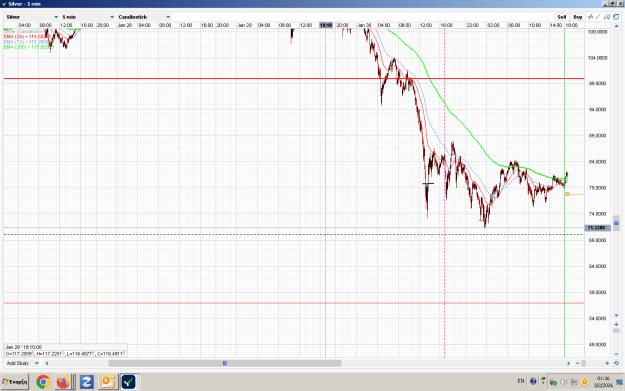Click the price axis scroll down arrow
This screenshot has width=625, height=391.
[x=616, y=316]
